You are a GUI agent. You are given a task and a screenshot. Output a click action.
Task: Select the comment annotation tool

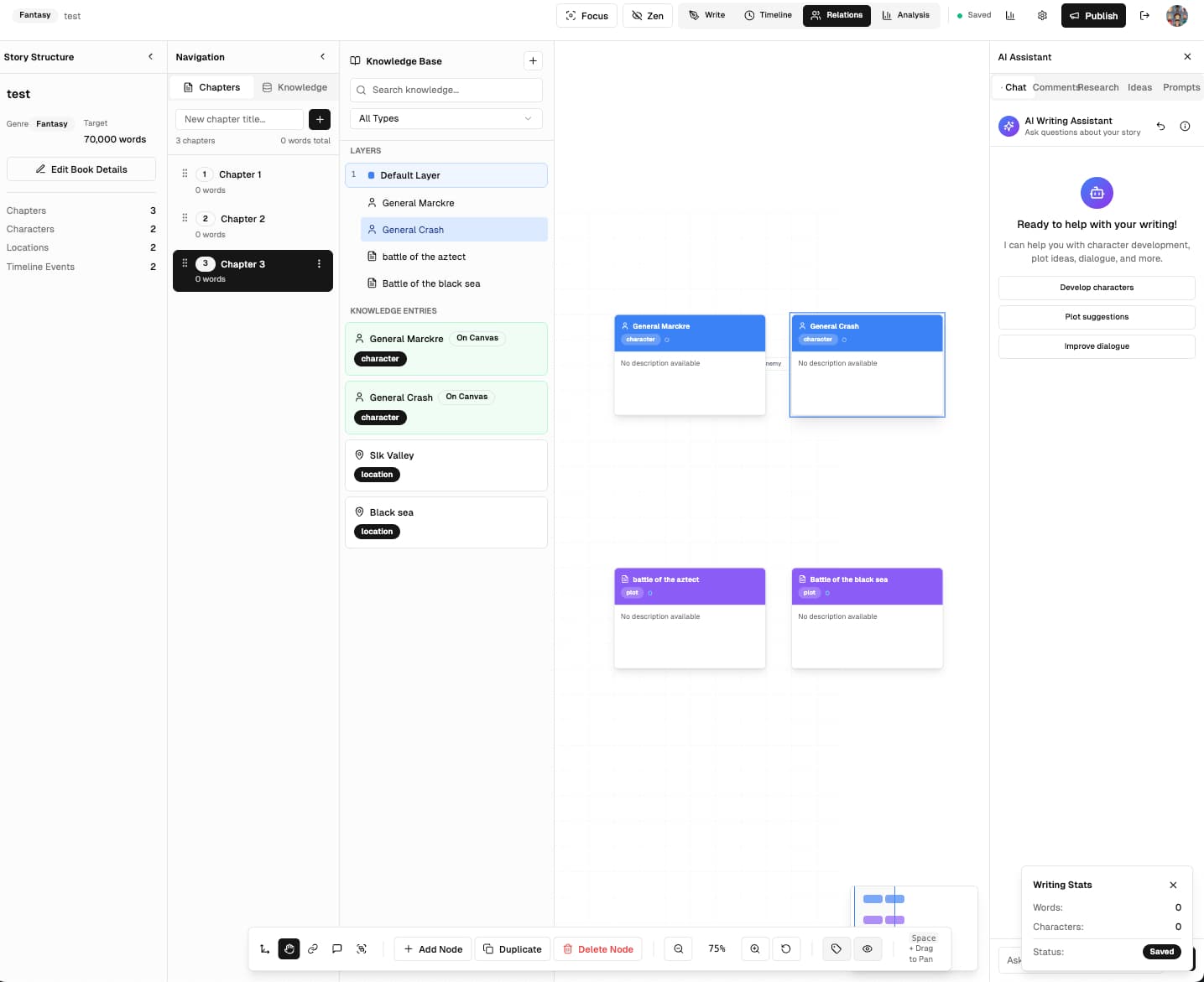tap(337, 948)
